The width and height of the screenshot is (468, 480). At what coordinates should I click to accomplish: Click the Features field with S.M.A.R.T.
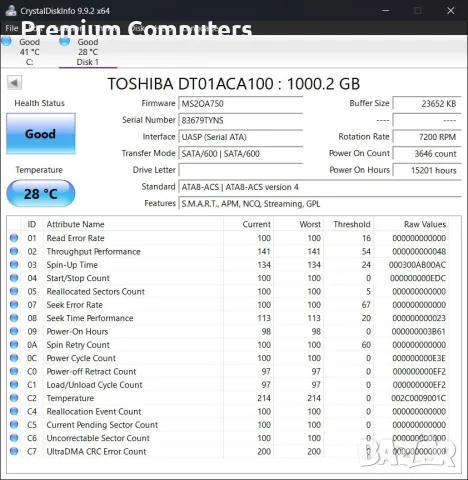(320, 204)
